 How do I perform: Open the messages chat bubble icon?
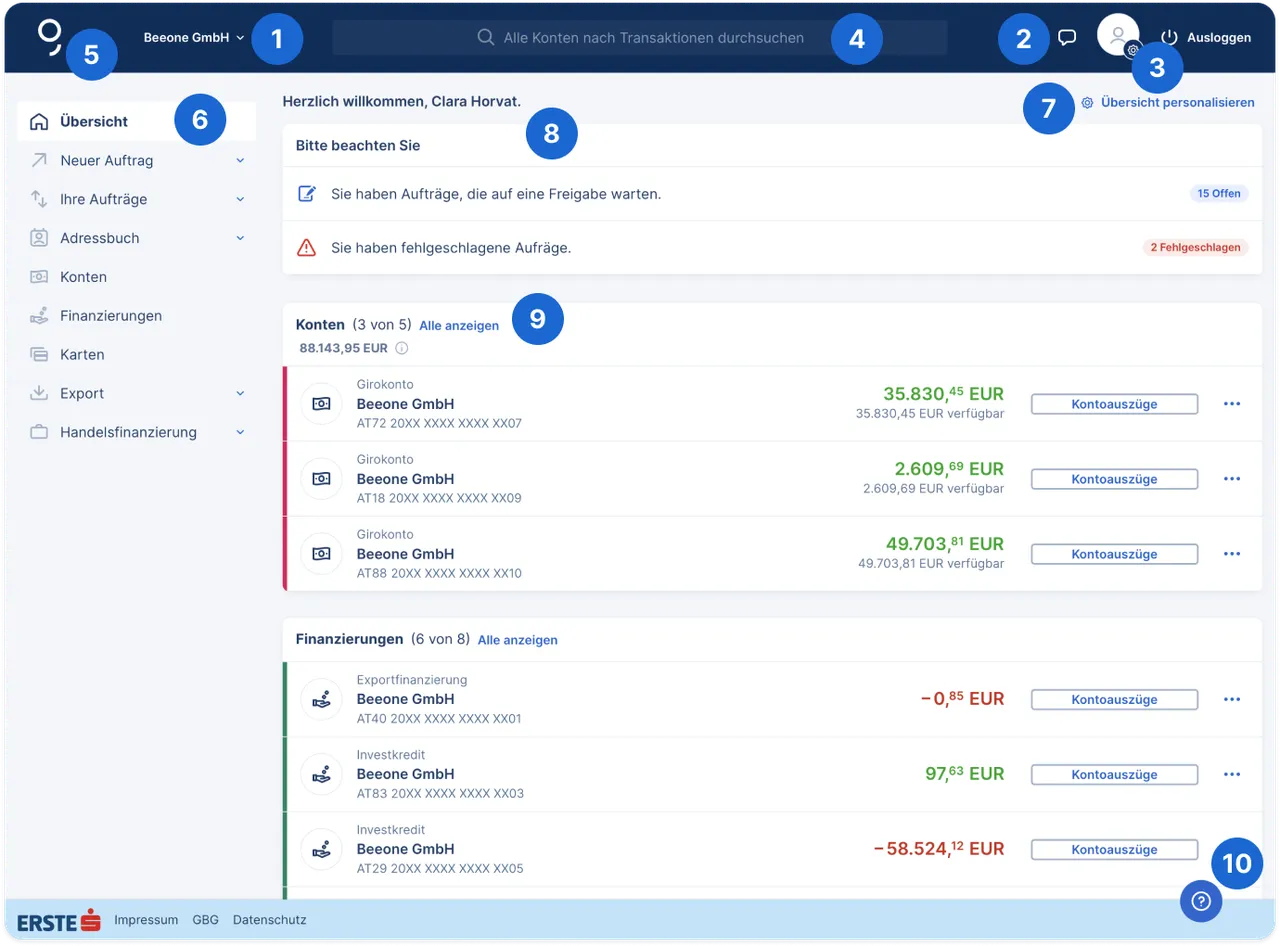click(x=1067, y=38)
